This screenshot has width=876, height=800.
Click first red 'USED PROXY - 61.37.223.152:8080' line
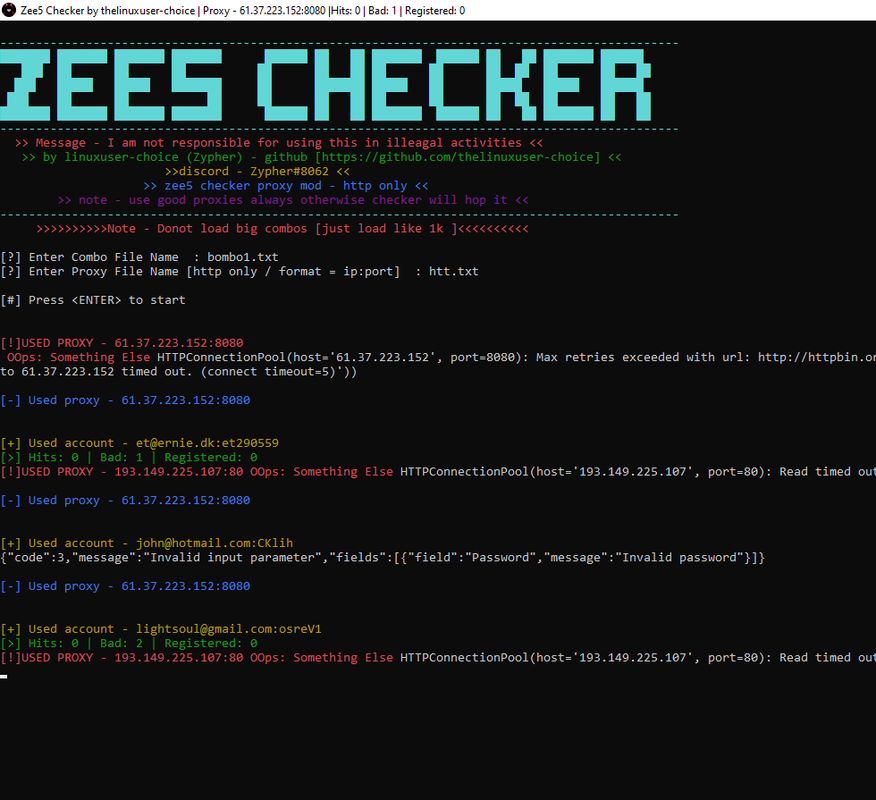pos(122,343)
